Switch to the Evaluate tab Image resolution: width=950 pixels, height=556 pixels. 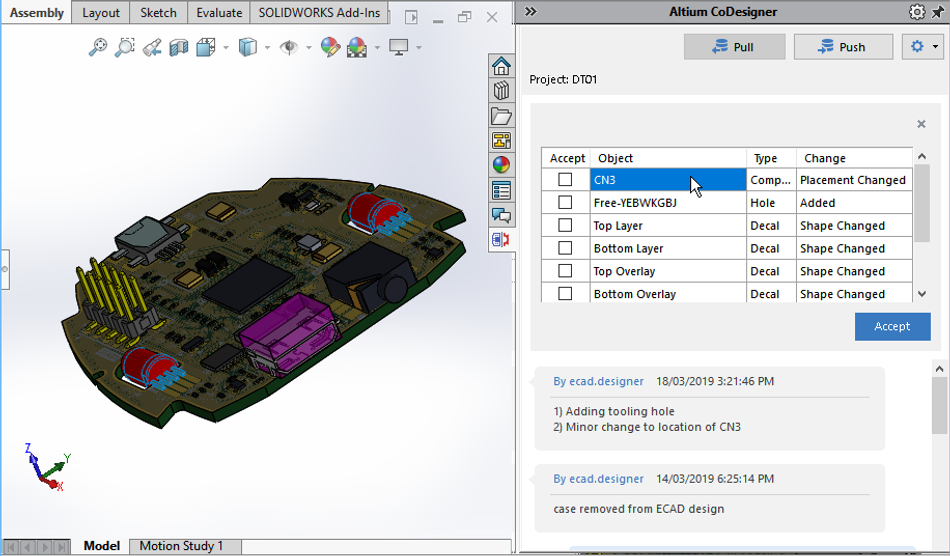point(218,13)
